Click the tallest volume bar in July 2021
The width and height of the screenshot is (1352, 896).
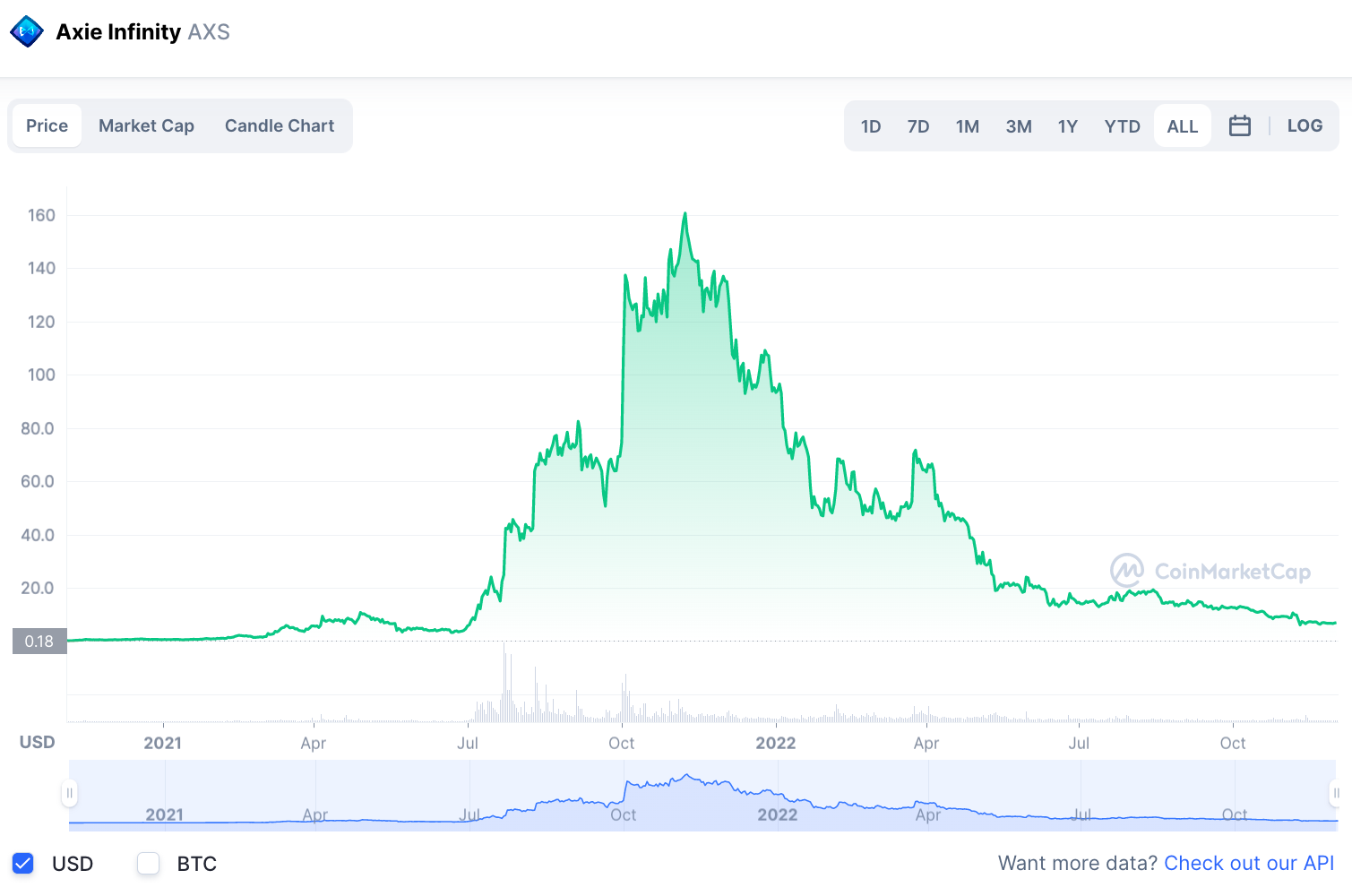504,683
